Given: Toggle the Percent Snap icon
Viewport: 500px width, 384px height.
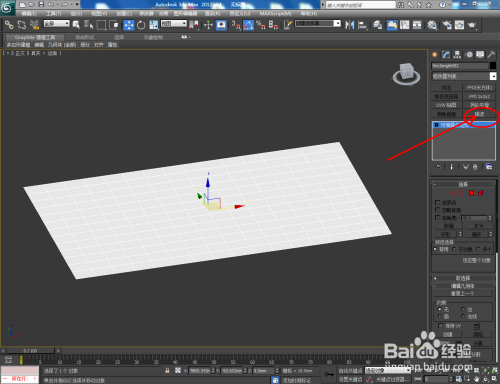Looking at the screenshot, I should tap(261, 25).
